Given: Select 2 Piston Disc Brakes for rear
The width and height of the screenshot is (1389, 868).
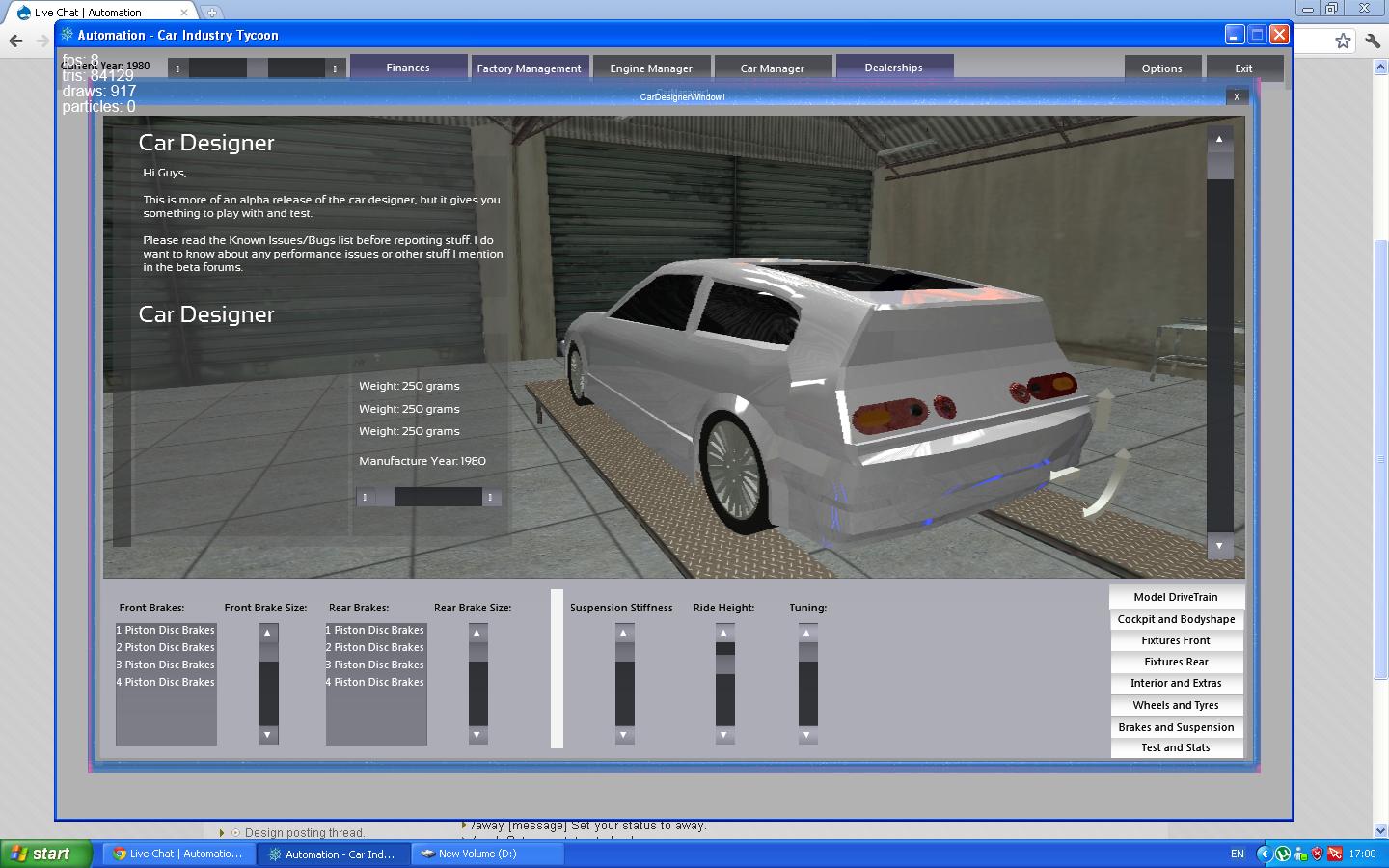Looking at the screenshot, I should point(375,647).
